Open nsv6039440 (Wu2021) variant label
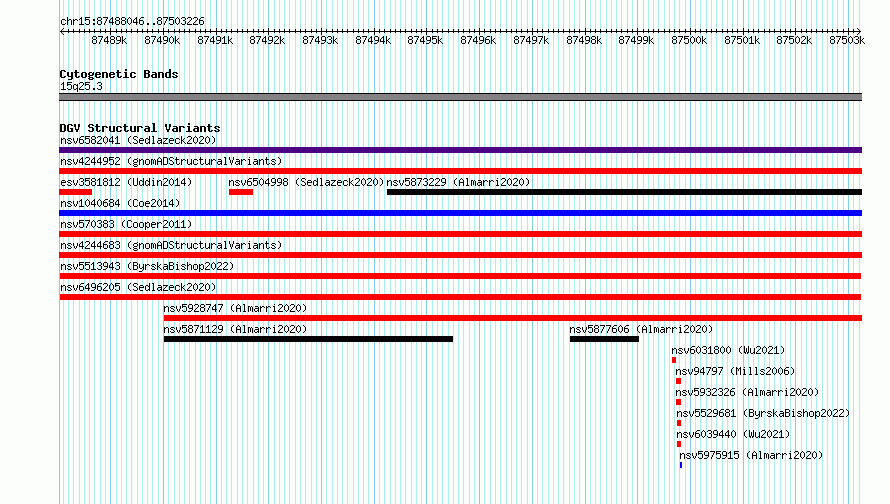 pyautogui.click(x=733, y=434)
